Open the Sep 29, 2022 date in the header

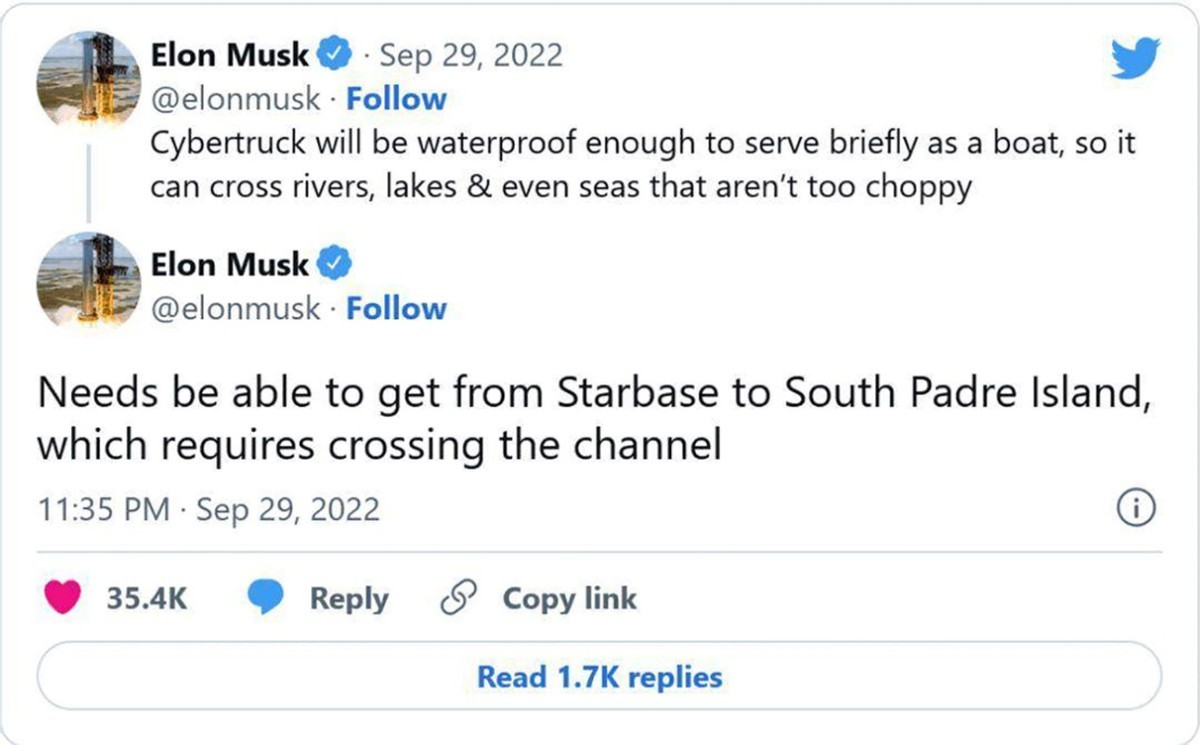(471, 56)
